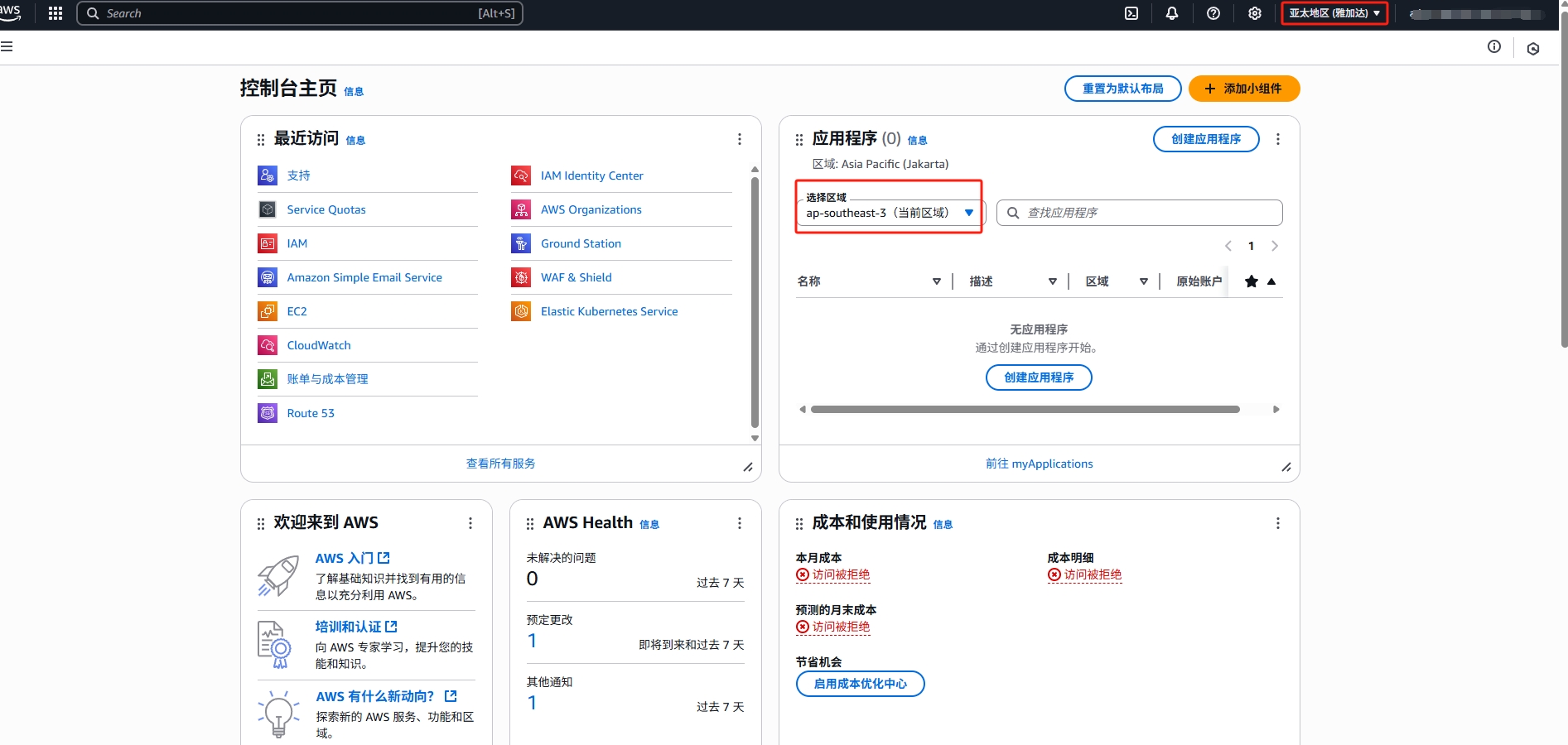The height and width of the screenshot is (745, 1568).
Task: Open the AWS Organizations icon
Action: click(521, 209)
